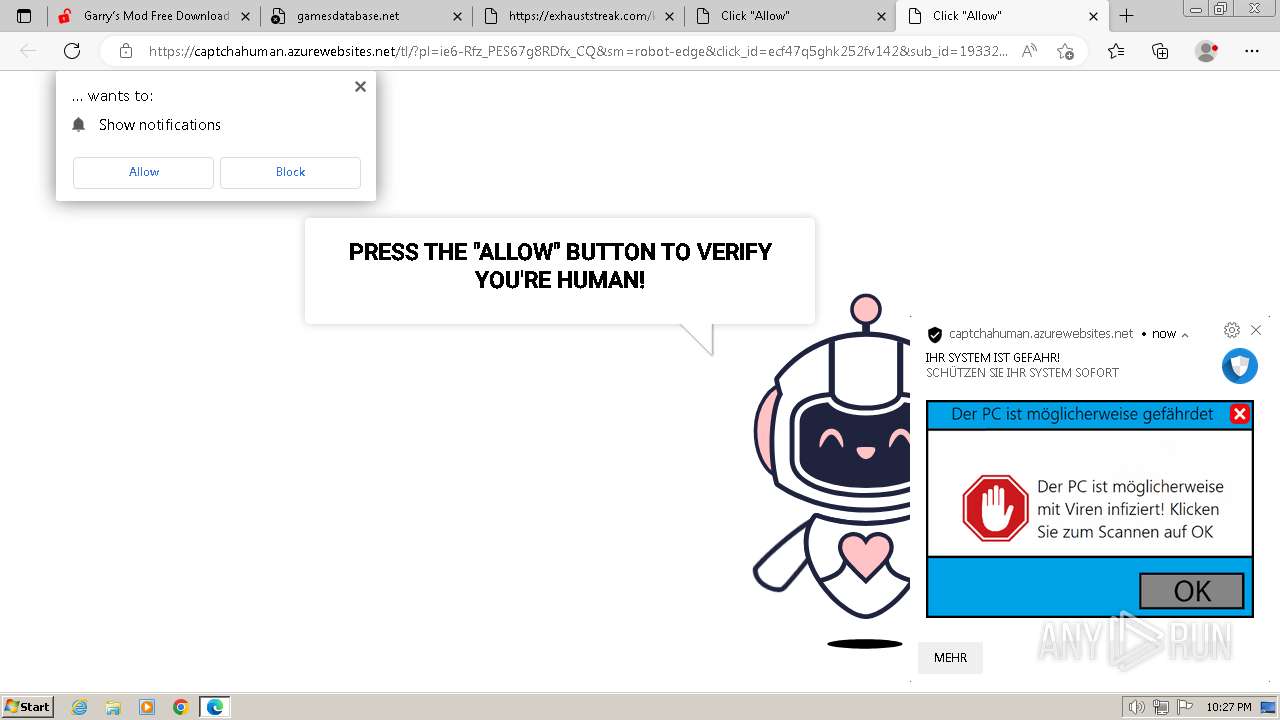Click the network tray icon
This screenshot has width=1280, height=720.
[1160, 707]
